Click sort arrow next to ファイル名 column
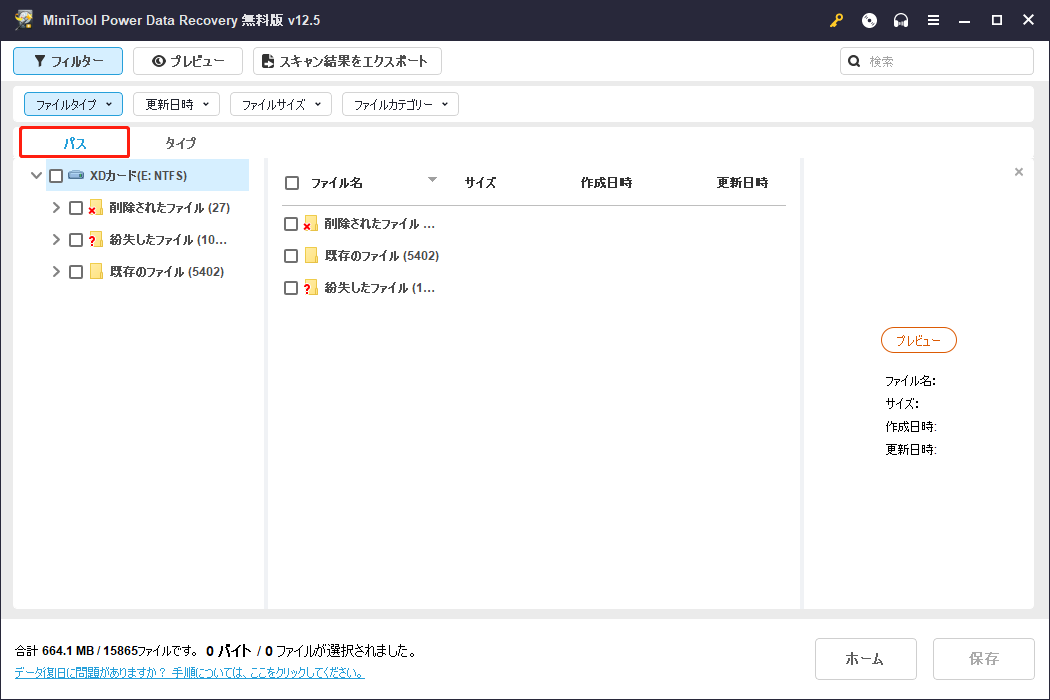The height and width of the screenshot is (700, 1050). [433, 180]
